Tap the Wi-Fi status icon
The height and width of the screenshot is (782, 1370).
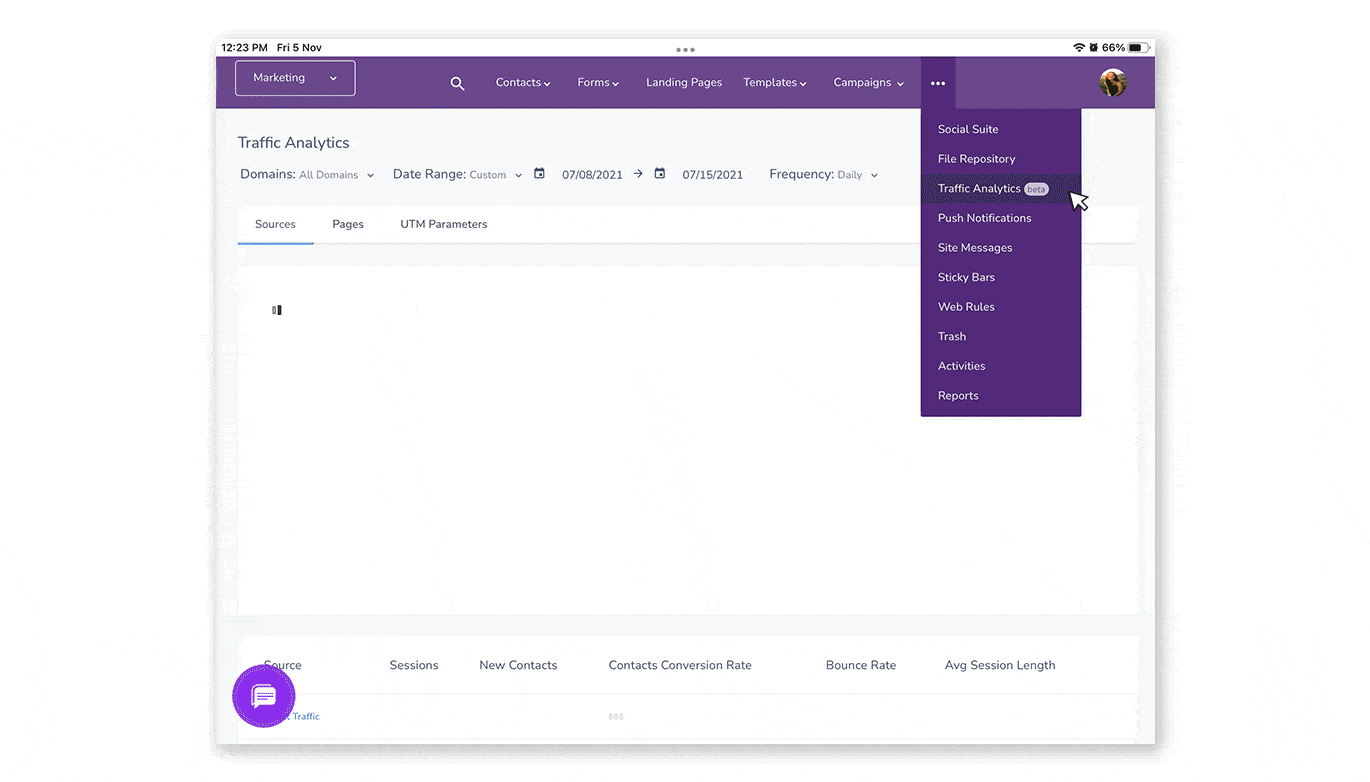[x=1079, y=47]
